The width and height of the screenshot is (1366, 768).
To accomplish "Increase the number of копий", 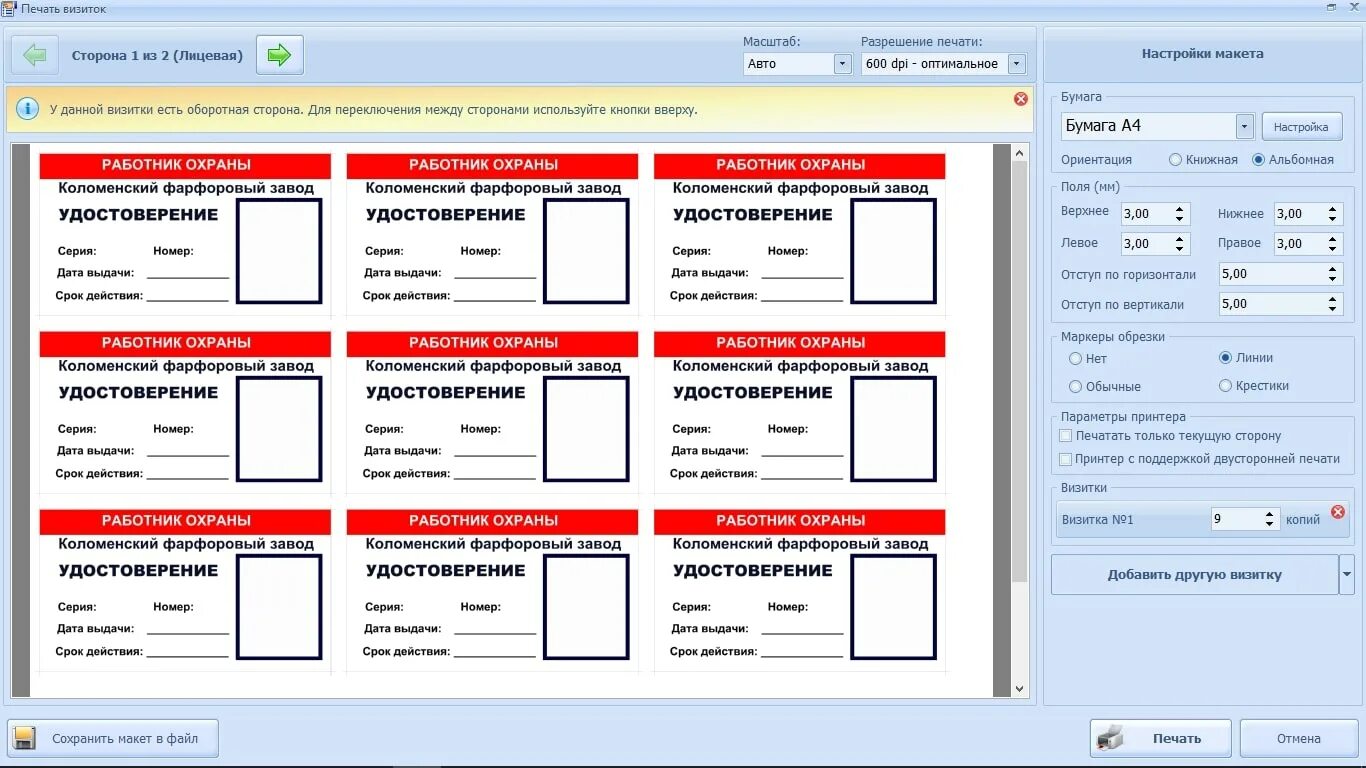I will [x=1270, y=514].
